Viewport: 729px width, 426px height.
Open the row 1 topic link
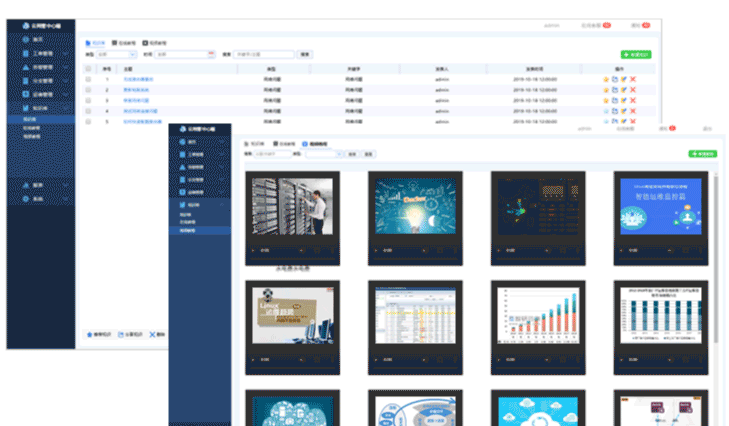pos(138,80)
